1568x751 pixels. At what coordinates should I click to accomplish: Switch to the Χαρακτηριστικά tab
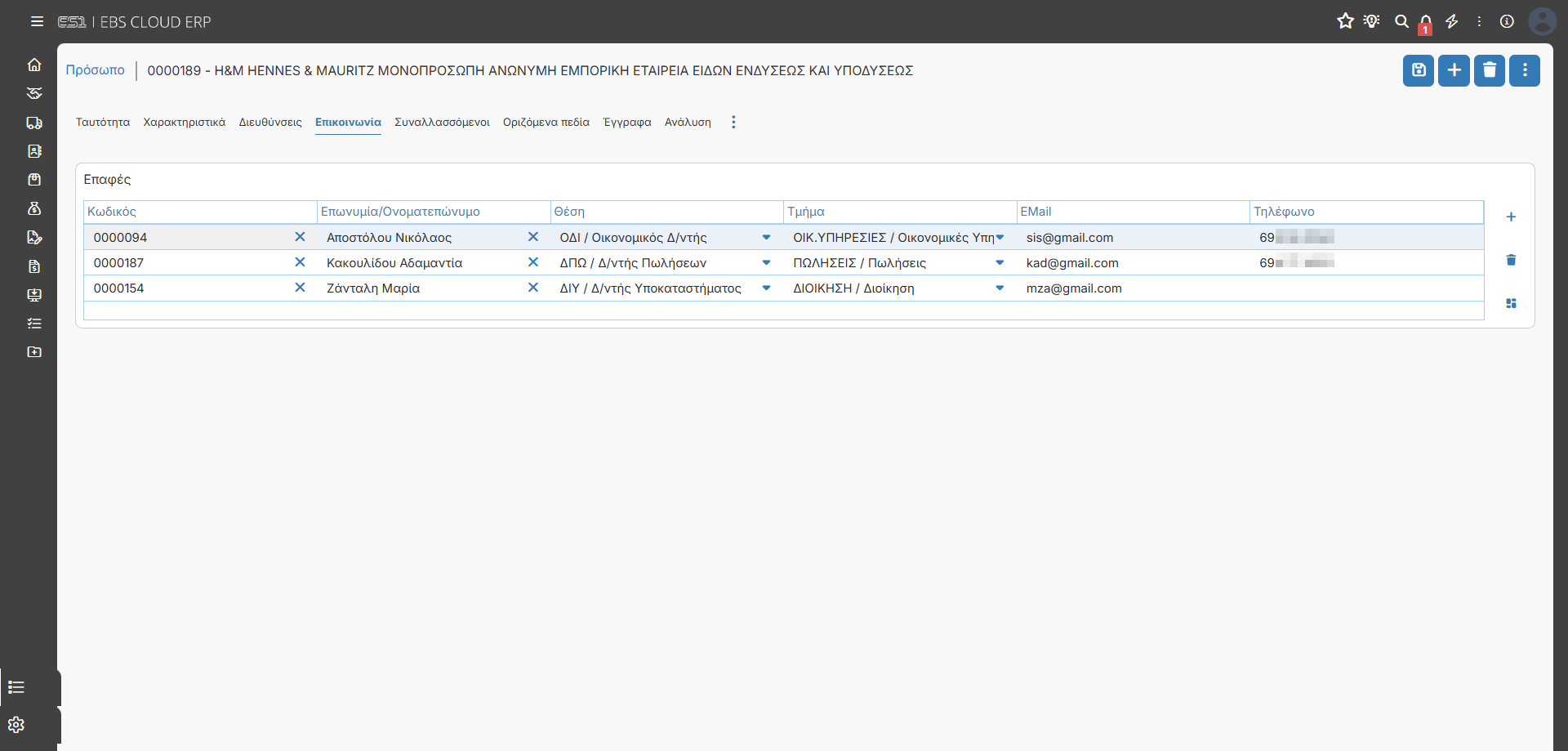coord(185,123)
